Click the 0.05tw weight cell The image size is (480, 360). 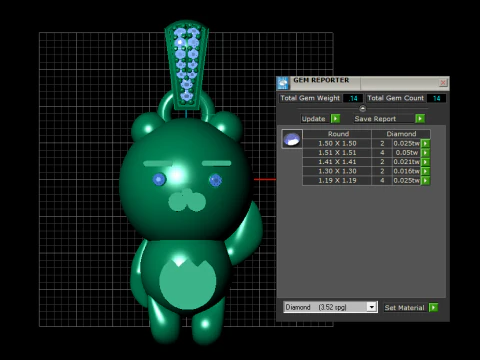click(x=406, y=153)
